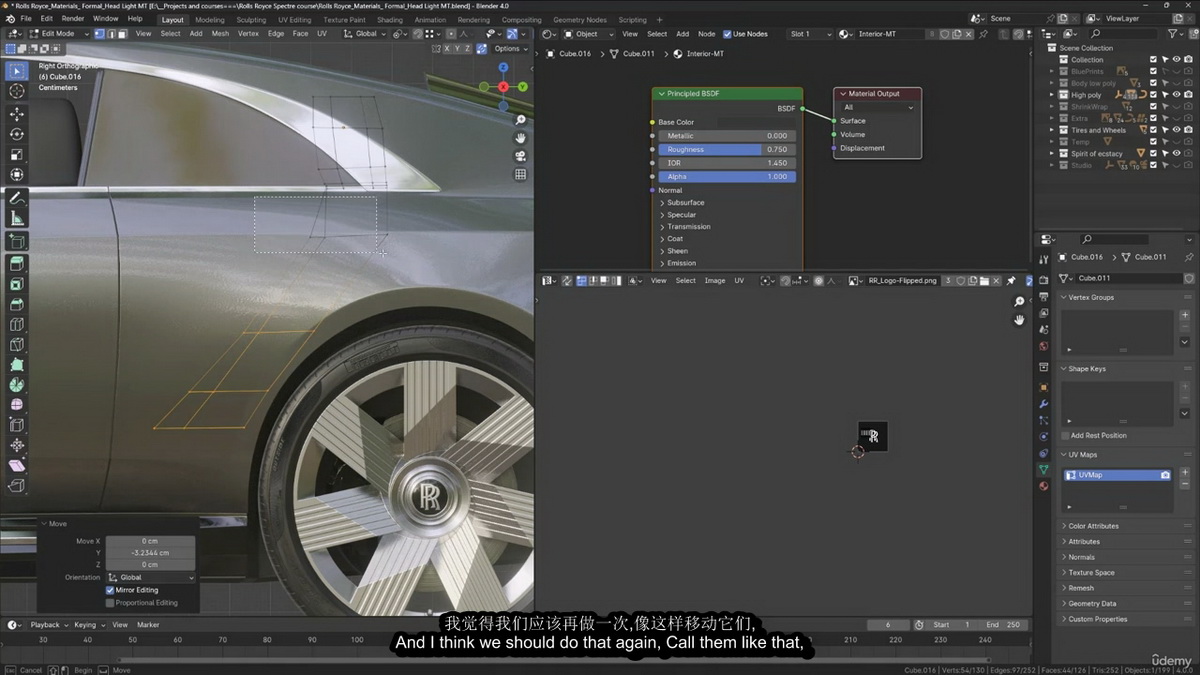Select the Add Cube tool
This screenshot has width=1200, height=675.
pyautogui.click(x=17, y=241)
